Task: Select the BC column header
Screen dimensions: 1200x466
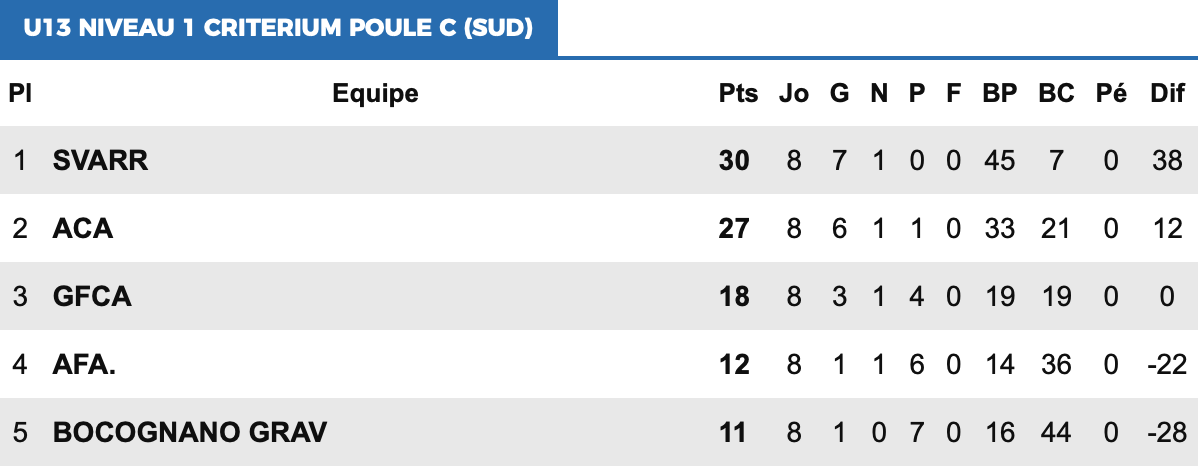Action: click(1056, 94)
